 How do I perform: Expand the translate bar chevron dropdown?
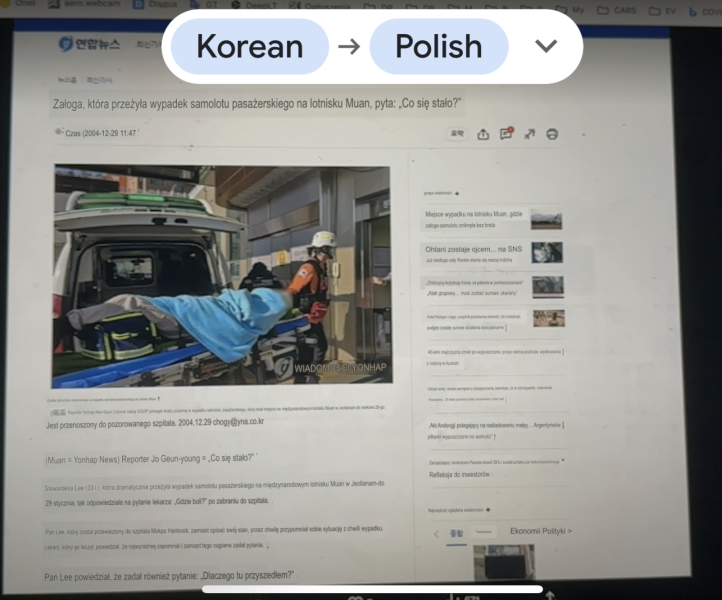point(546,46)
